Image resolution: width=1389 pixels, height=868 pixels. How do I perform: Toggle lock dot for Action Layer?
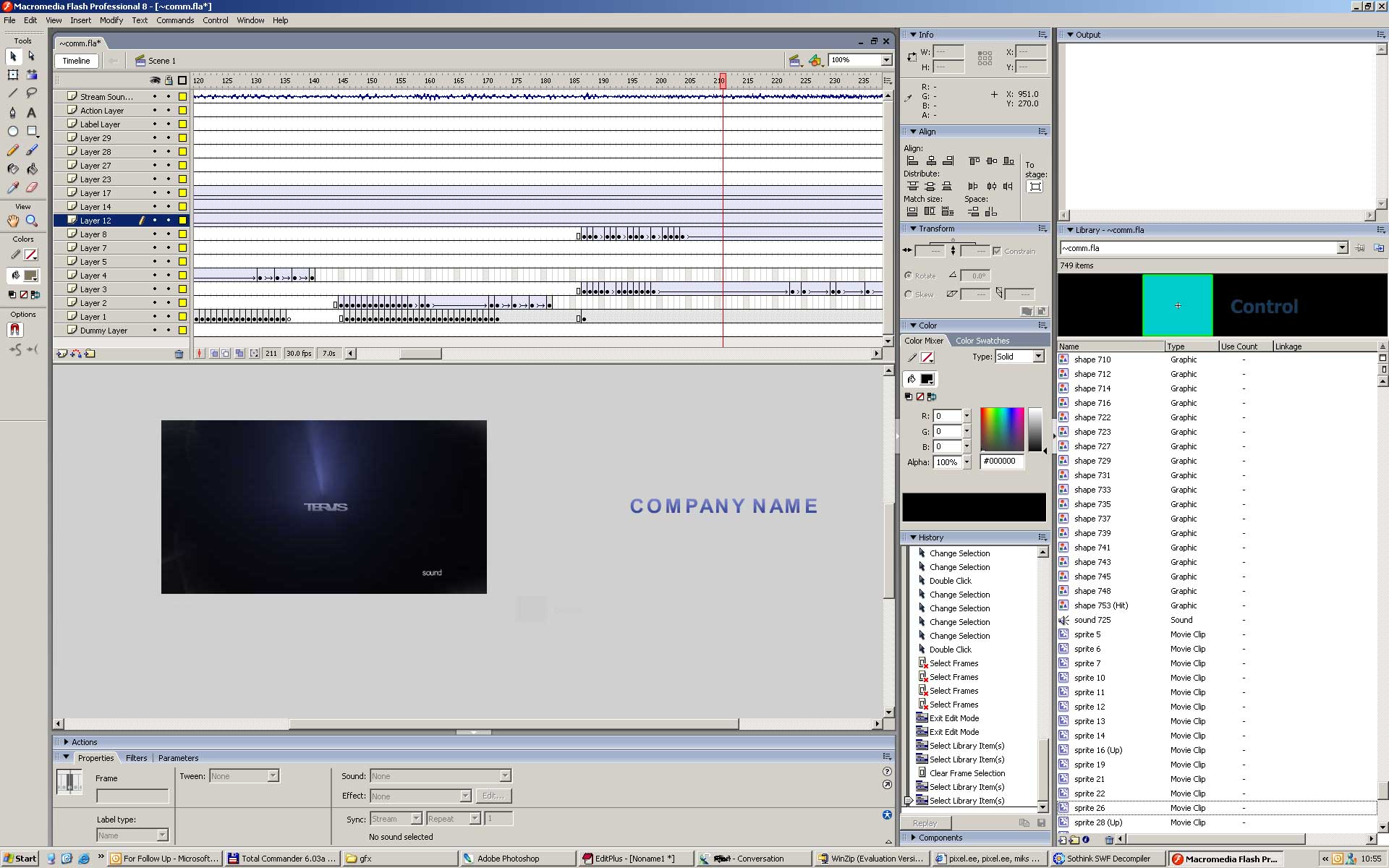click(x=169, y=111)
